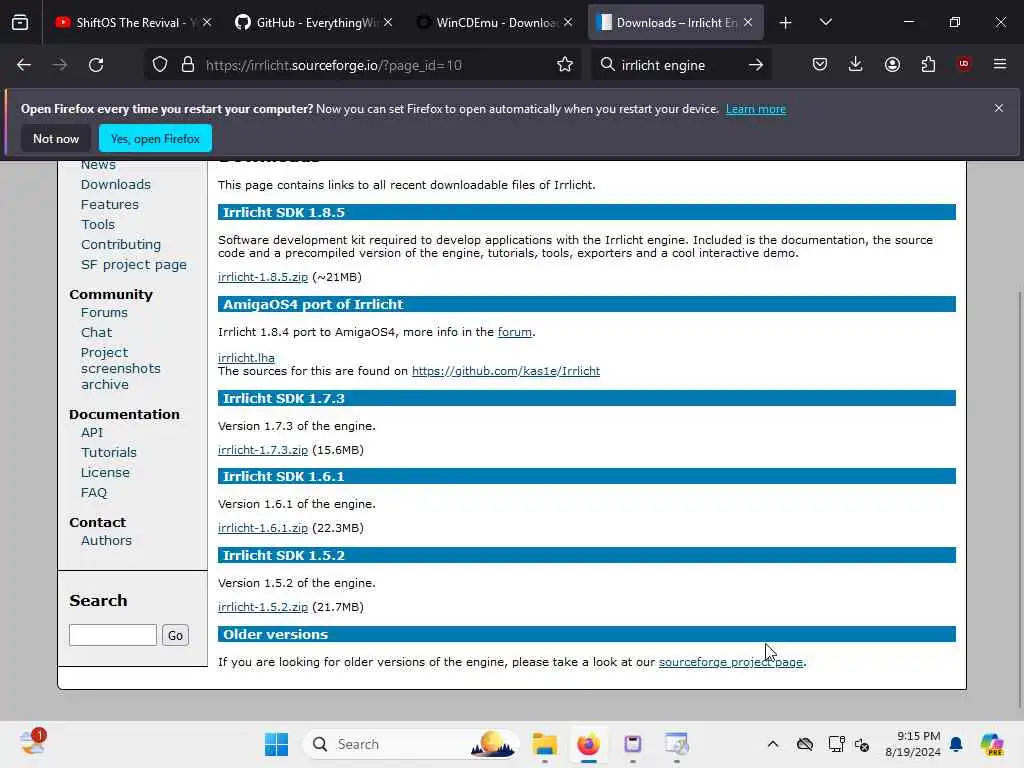Open the widgets weather taskbar icon
Viewport: 1024px width, 768px height.
click(32, 743)
